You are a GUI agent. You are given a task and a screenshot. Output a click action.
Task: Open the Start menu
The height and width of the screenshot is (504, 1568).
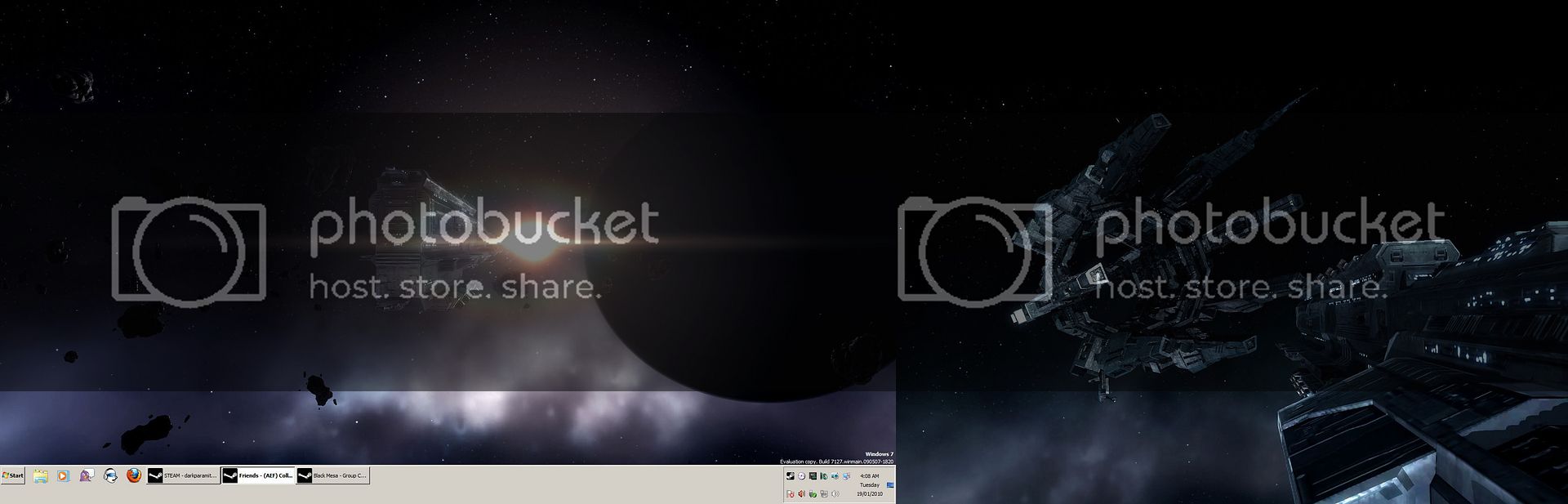tap(13, 475)
